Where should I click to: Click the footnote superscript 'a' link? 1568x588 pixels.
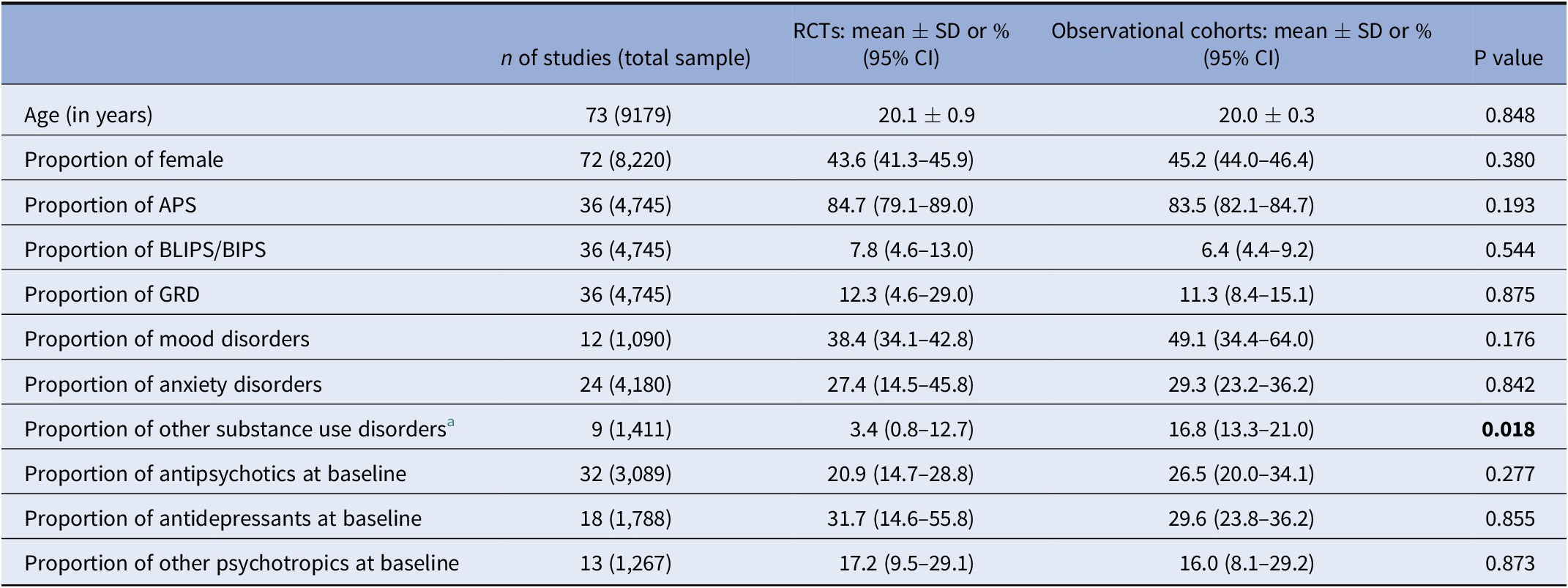pos(450,423)
